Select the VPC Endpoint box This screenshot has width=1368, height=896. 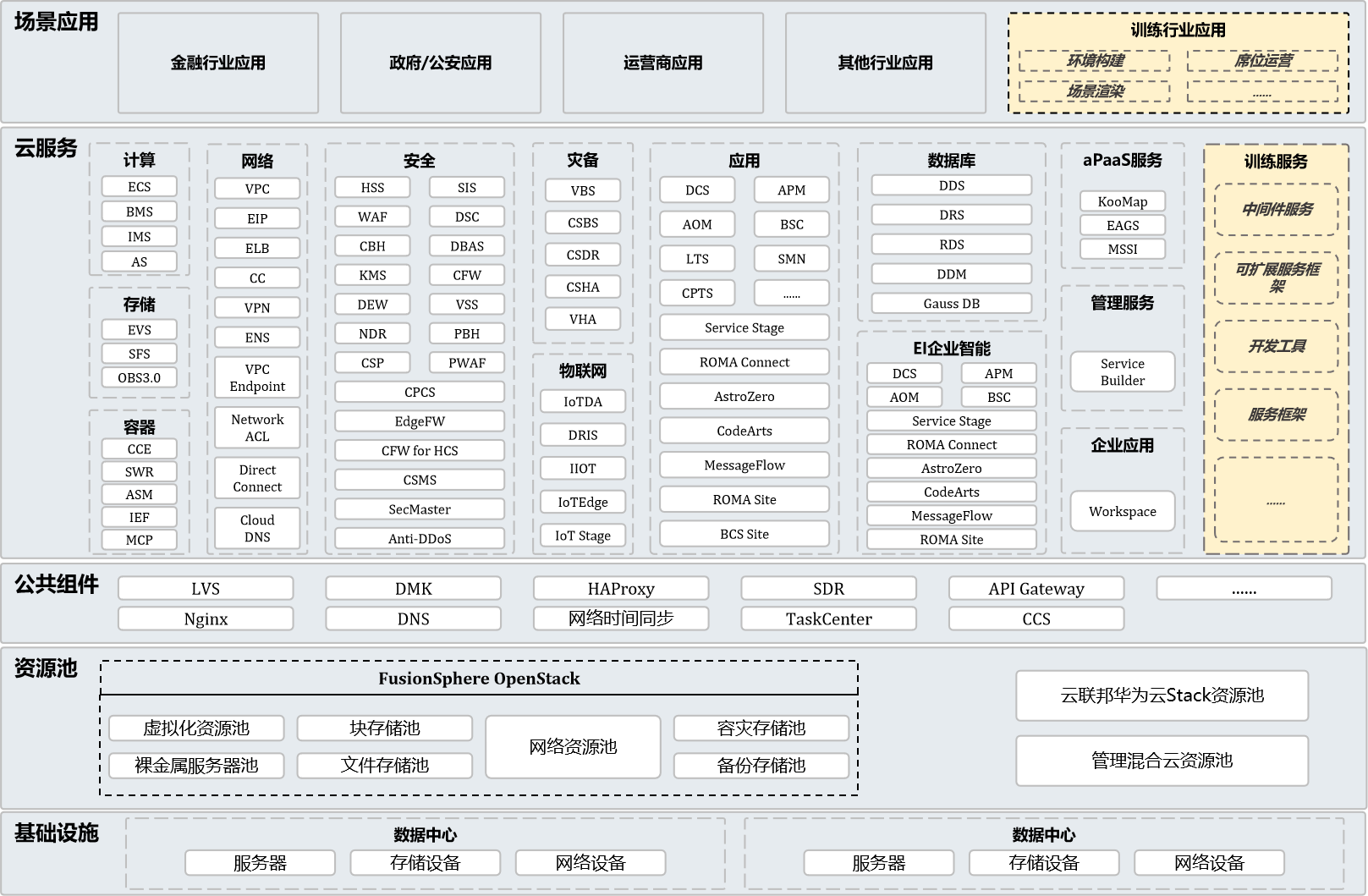click(257, 377)
